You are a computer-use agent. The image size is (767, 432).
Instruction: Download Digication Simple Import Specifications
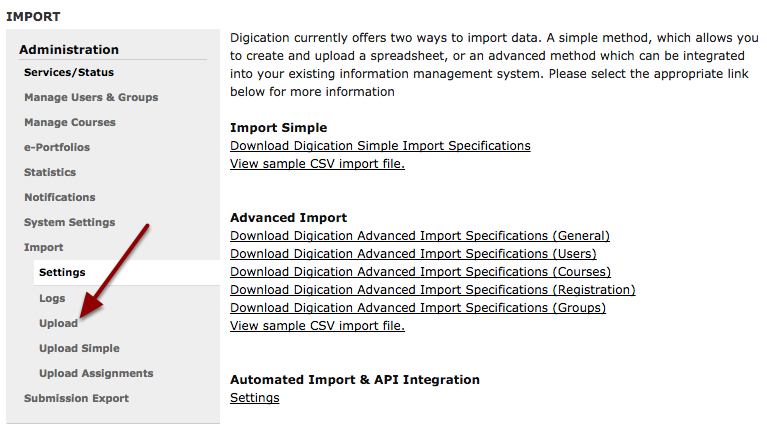point(380,146)
